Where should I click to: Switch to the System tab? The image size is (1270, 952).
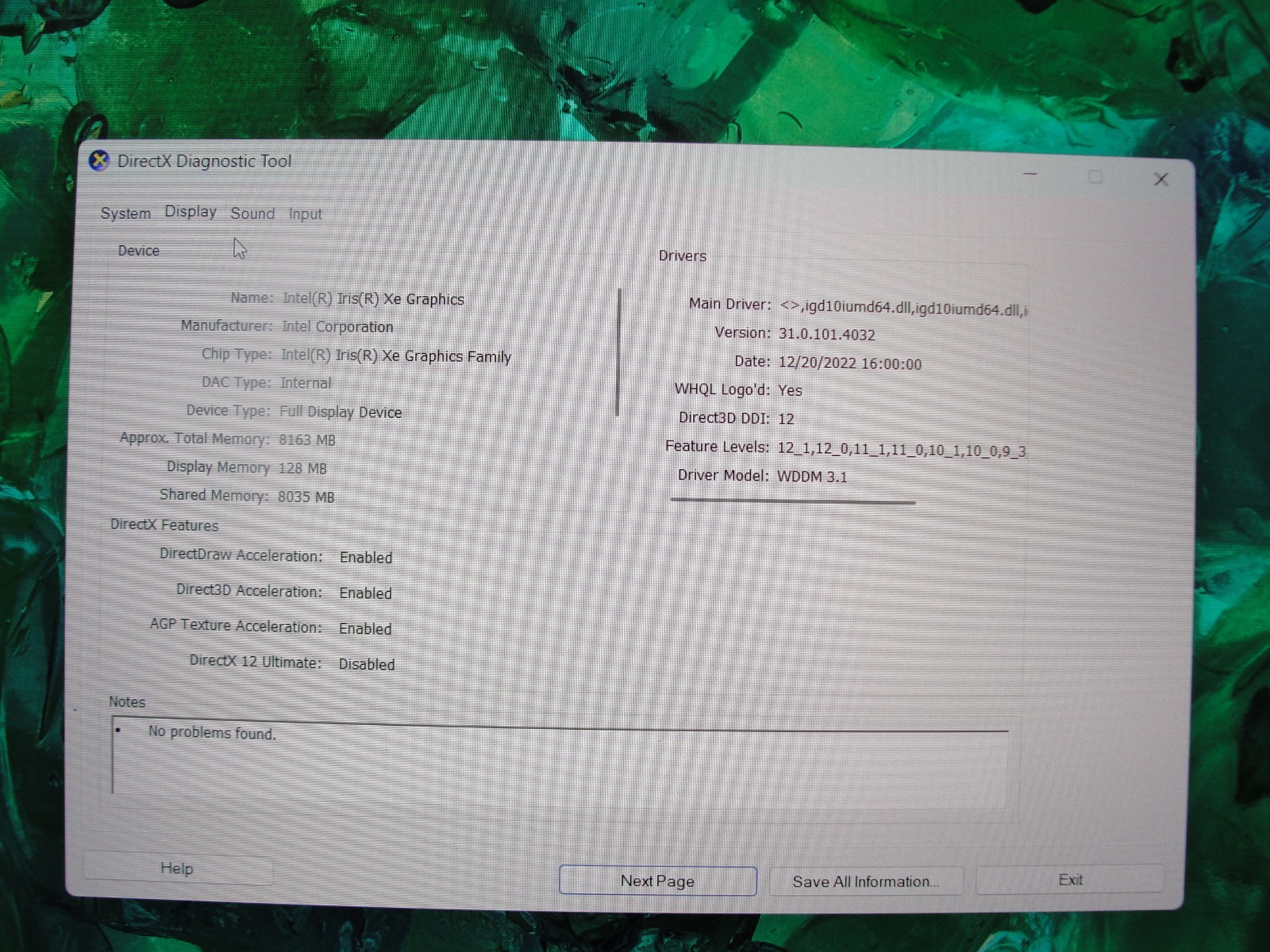[125, 213]
